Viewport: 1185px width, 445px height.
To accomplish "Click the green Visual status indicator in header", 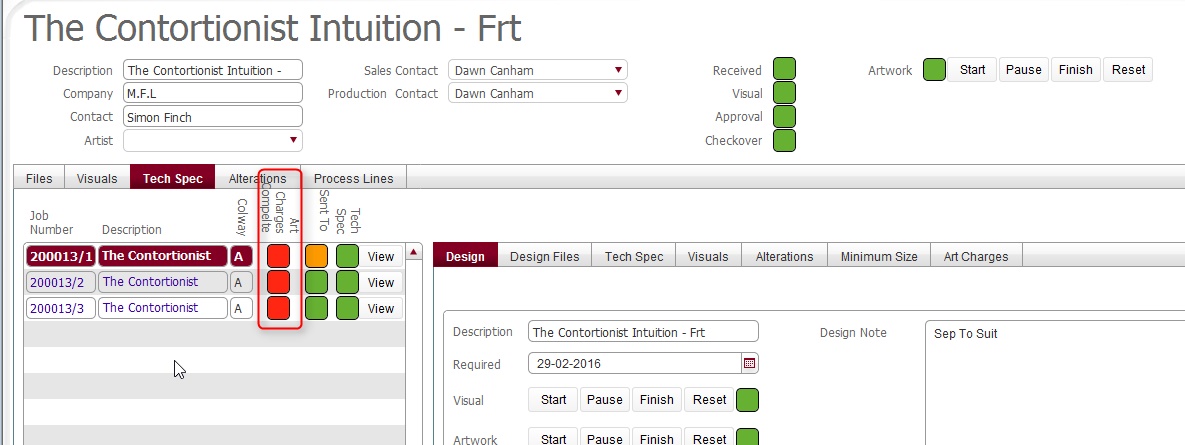I will click(784, 93).
